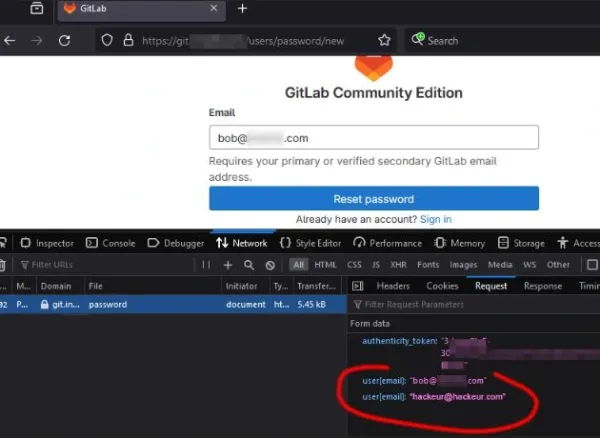This screenshot has width=600, height=438.
Task: Collapse the Form data section
Action: [370, 324]
